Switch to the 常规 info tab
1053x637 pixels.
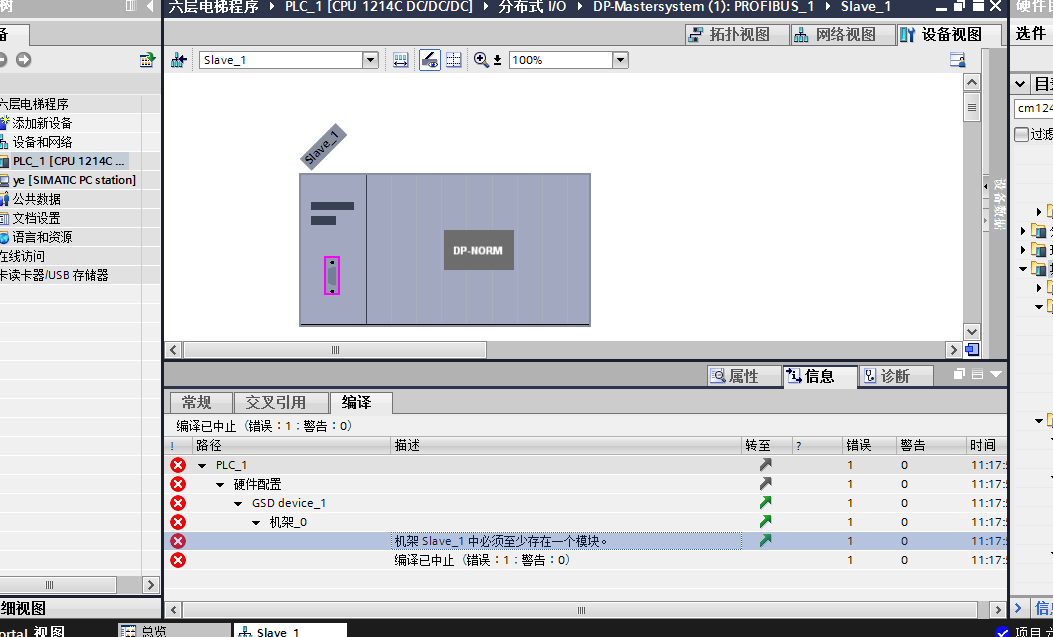[200, 402]
